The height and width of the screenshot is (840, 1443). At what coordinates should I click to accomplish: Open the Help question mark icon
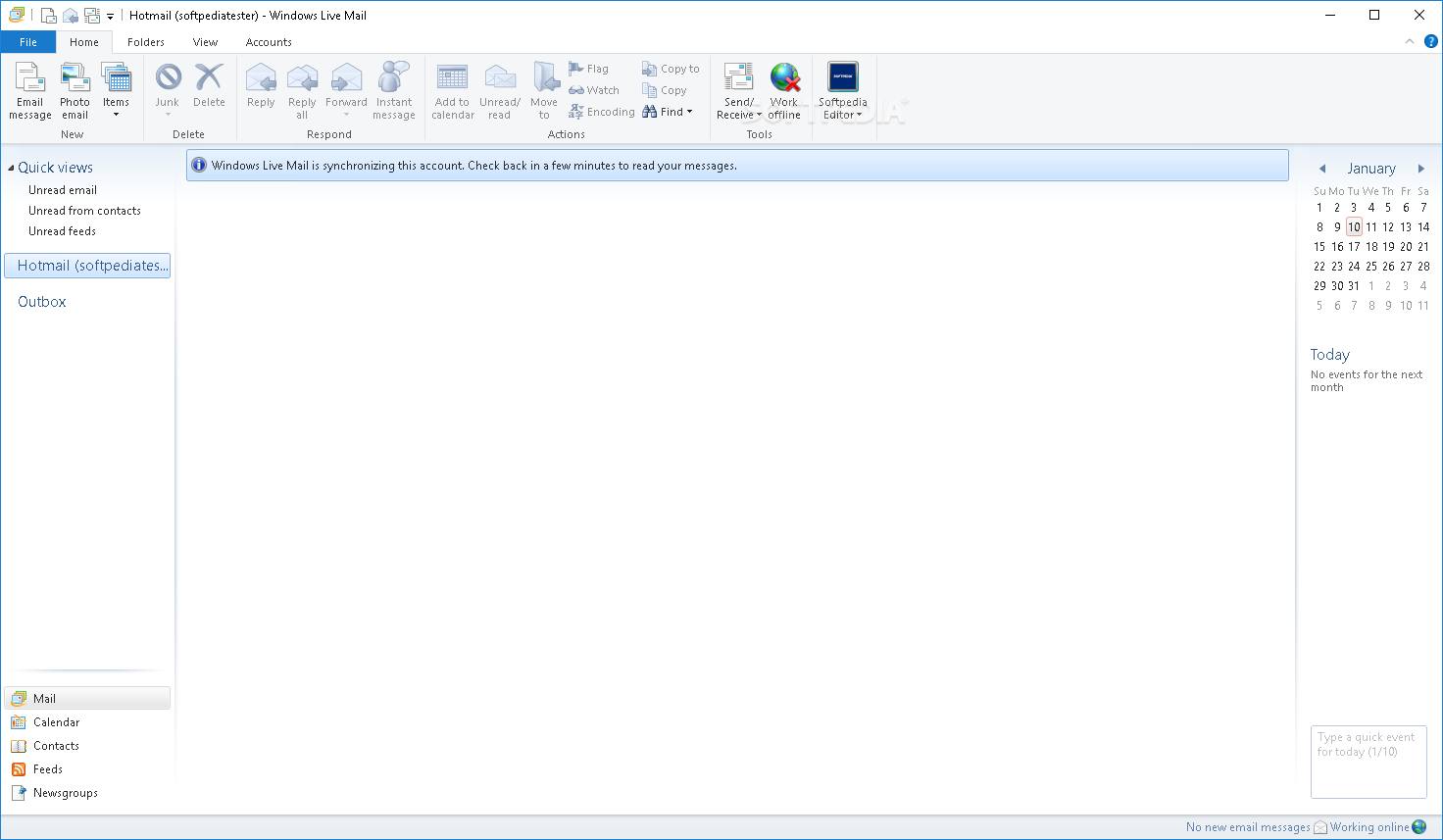pos(1430,41)
